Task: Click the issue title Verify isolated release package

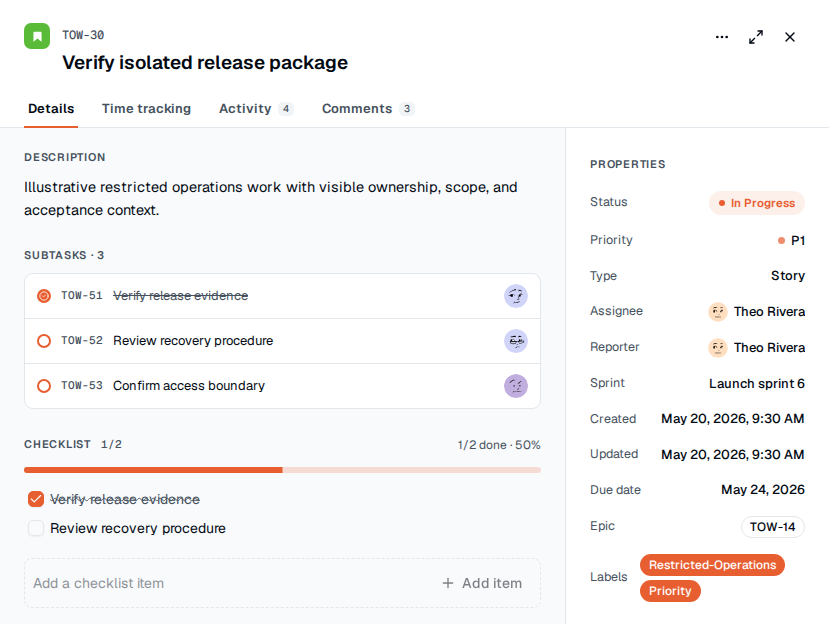Action: [x=205, y=62]
